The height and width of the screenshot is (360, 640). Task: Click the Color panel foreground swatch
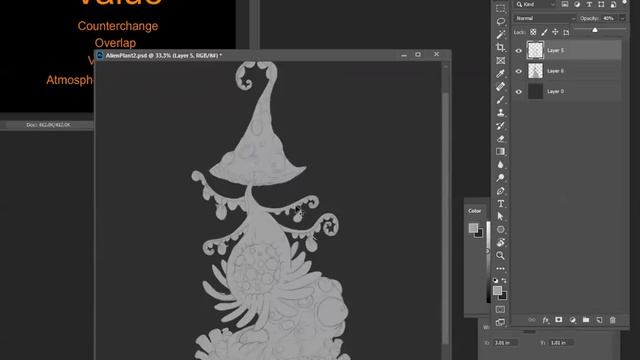(473, 228)
